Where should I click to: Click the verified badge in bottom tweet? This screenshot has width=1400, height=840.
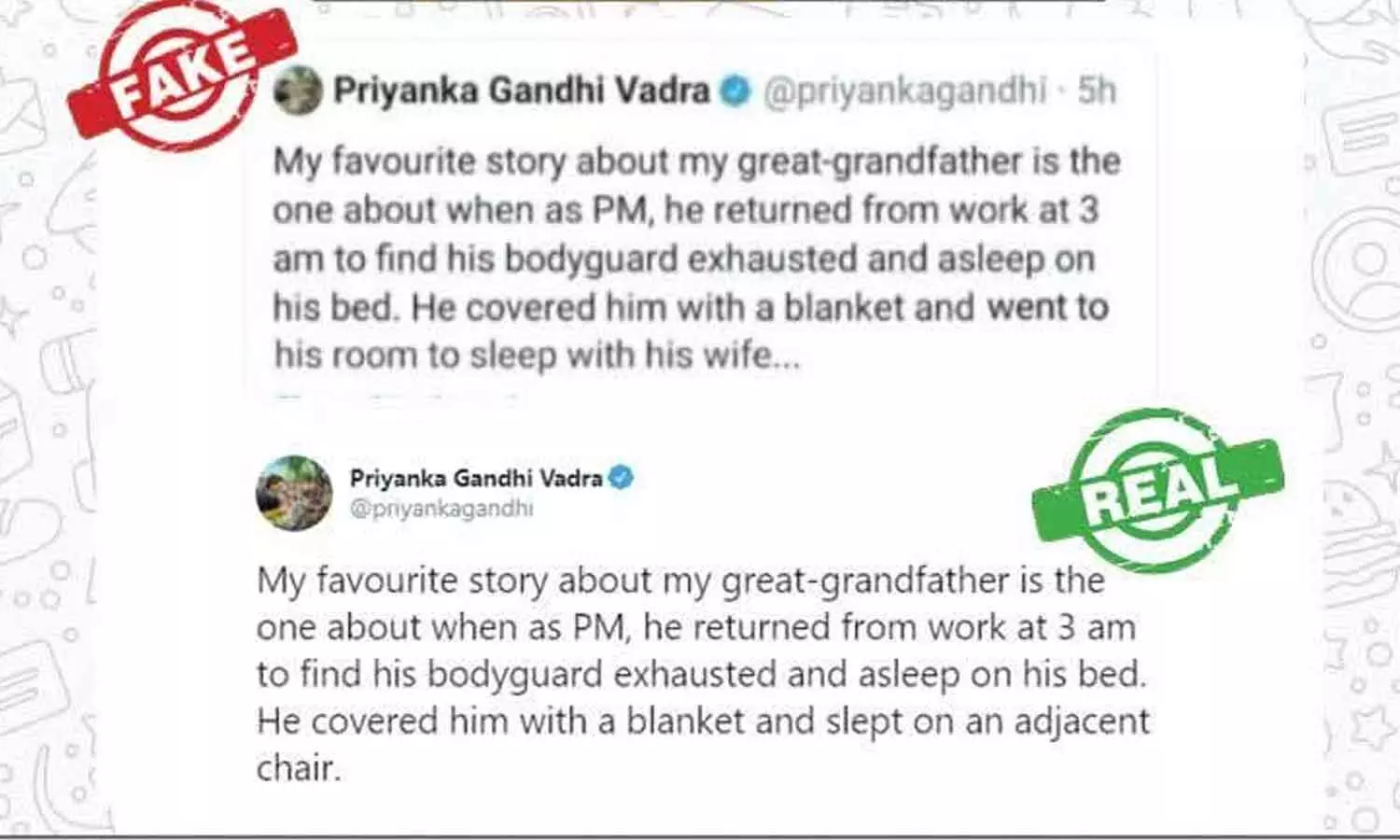(x=621, y=478)
